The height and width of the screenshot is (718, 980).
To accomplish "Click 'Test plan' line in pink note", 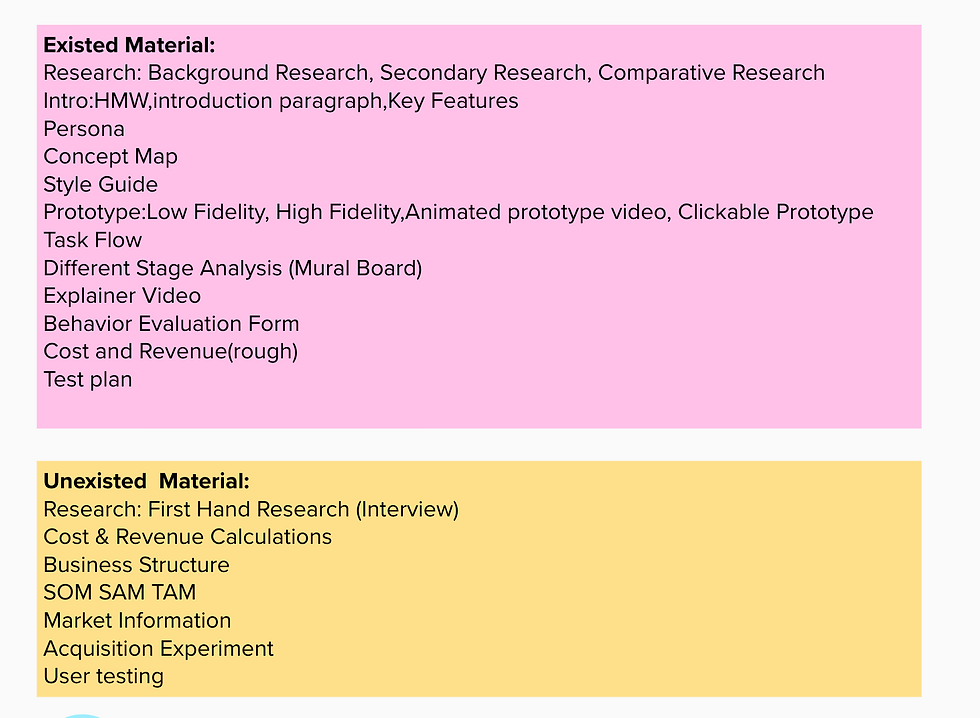I will (x=88, y=379).
